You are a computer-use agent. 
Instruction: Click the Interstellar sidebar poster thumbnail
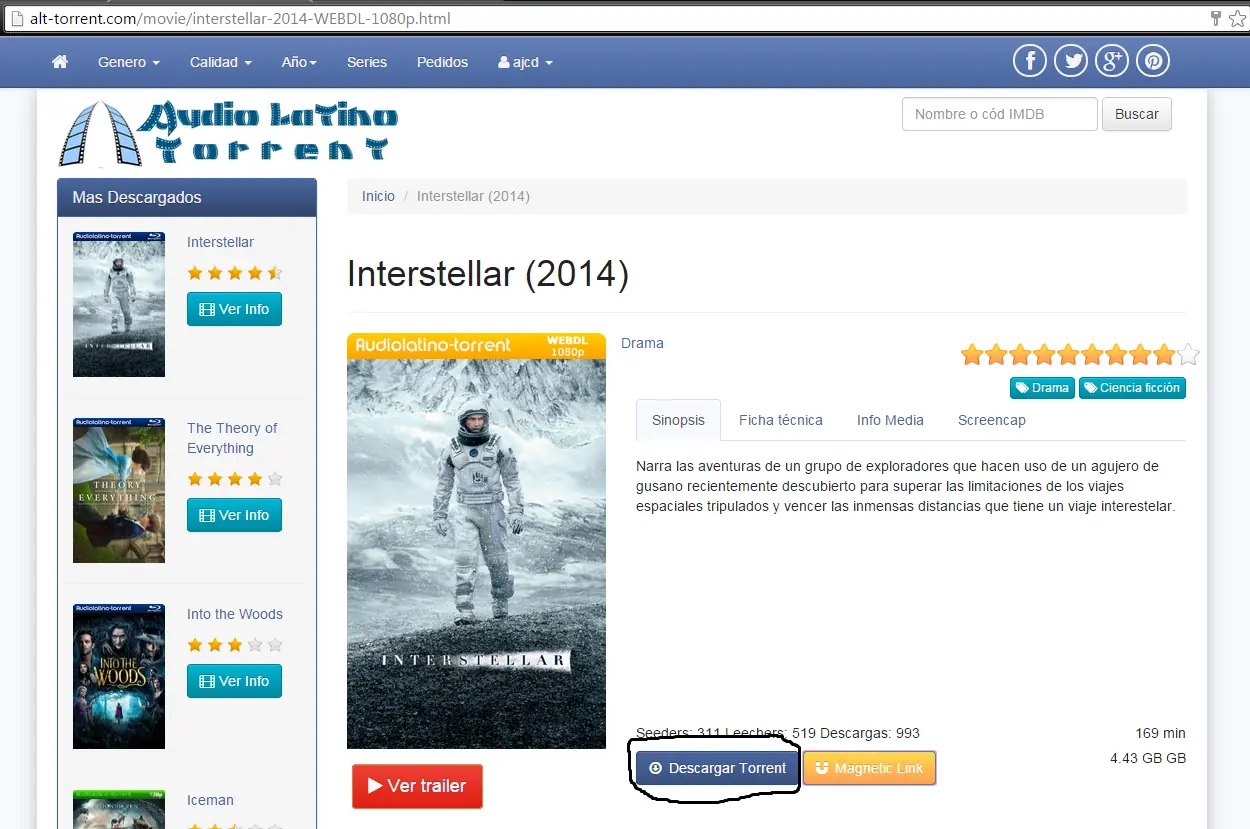(119, 304)
